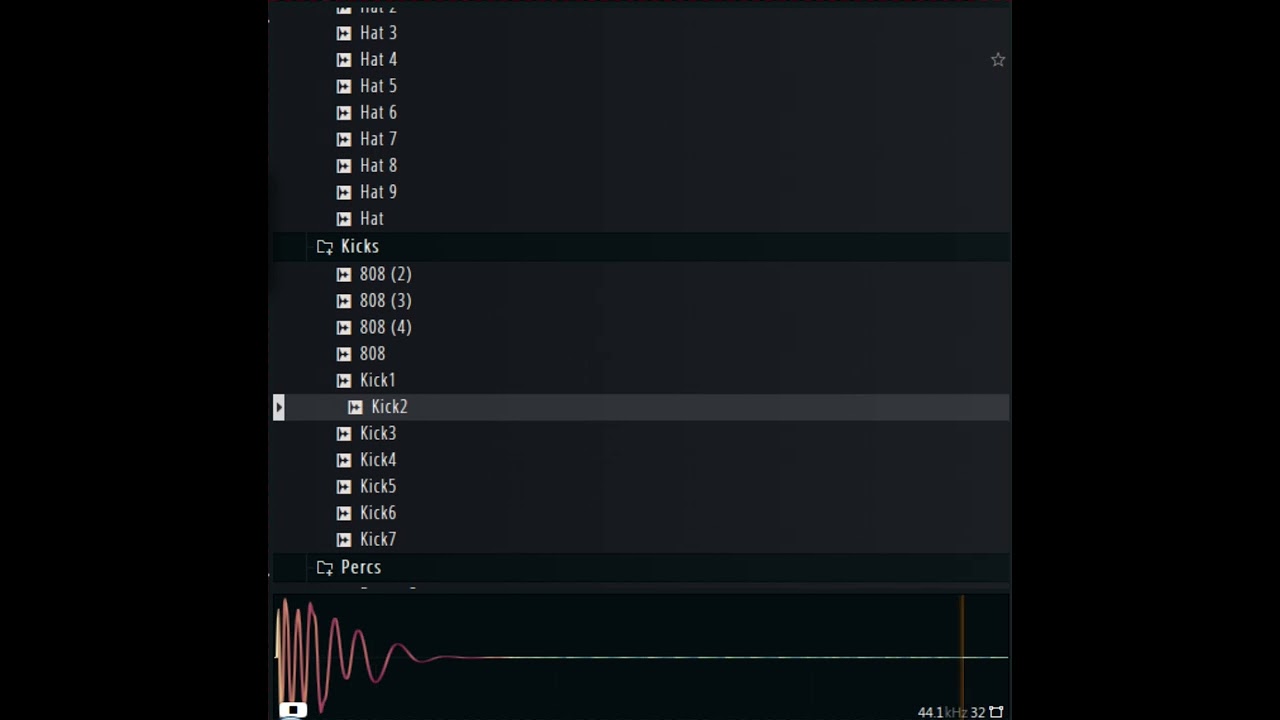The width and height of the screenshot is (1280, 720).
Task: Select the Hat 3 sample
Action: [378, 33]
